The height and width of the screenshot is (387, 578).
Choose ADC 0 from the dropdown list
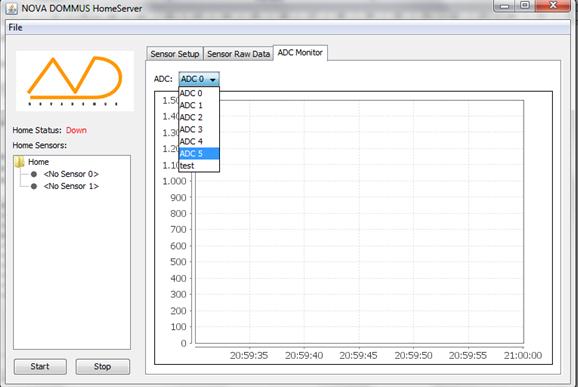tap(199, 93)
